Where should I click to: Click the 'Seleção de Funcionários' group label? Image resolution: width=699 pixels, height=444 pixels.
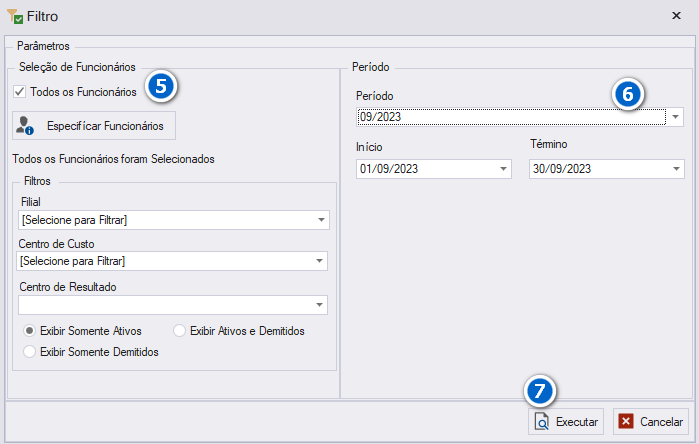[x=77, y=67]
